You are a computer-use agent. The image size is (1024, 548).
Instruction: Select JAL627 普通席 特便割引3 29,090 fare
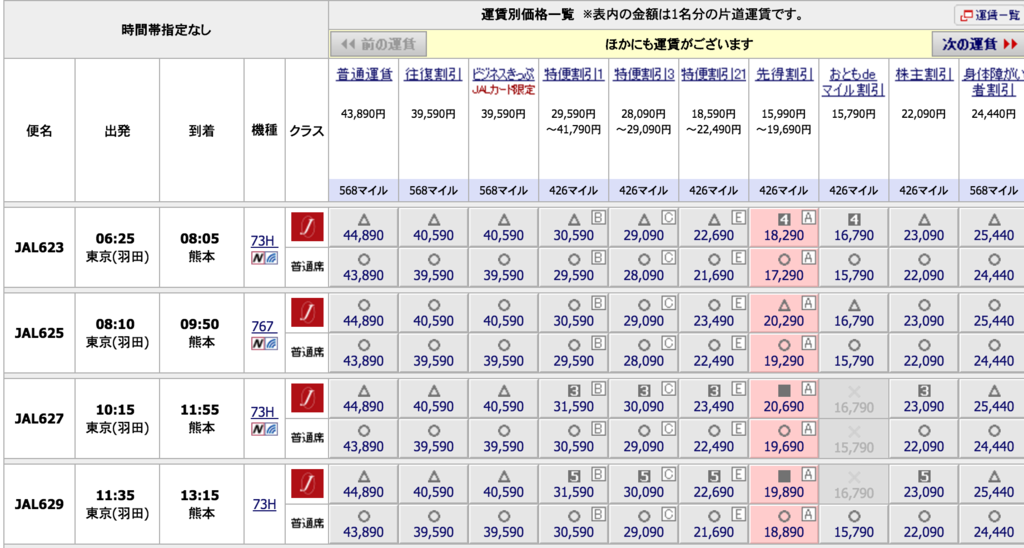click(x=644, y=438)
